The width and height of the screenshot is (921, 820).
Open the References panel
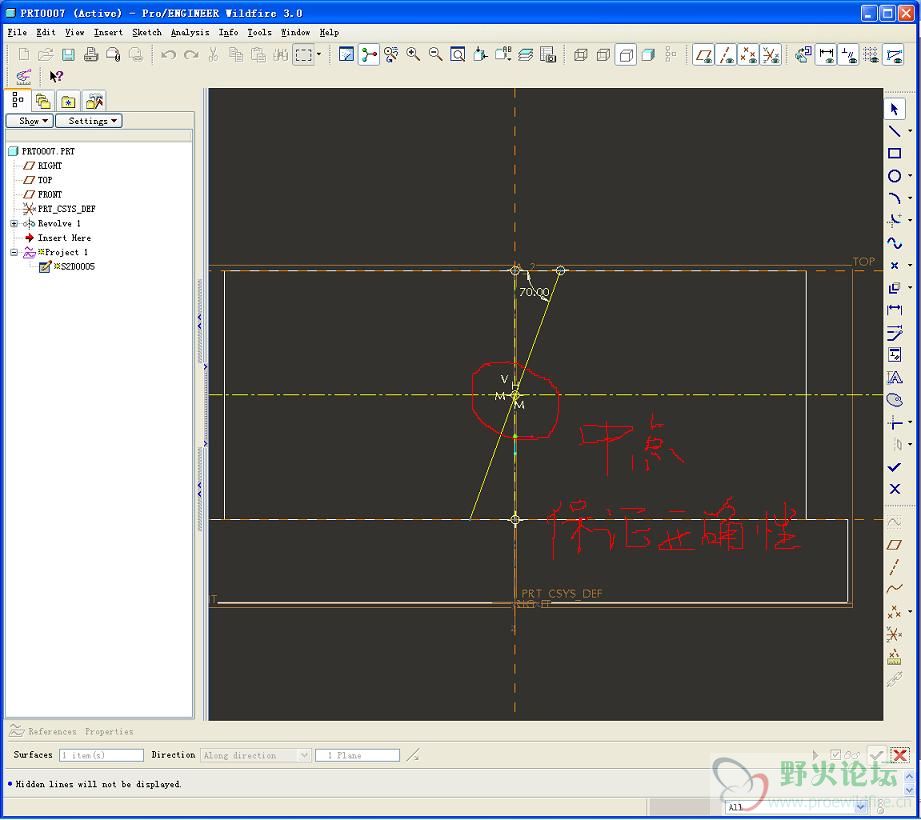point(52,731)
